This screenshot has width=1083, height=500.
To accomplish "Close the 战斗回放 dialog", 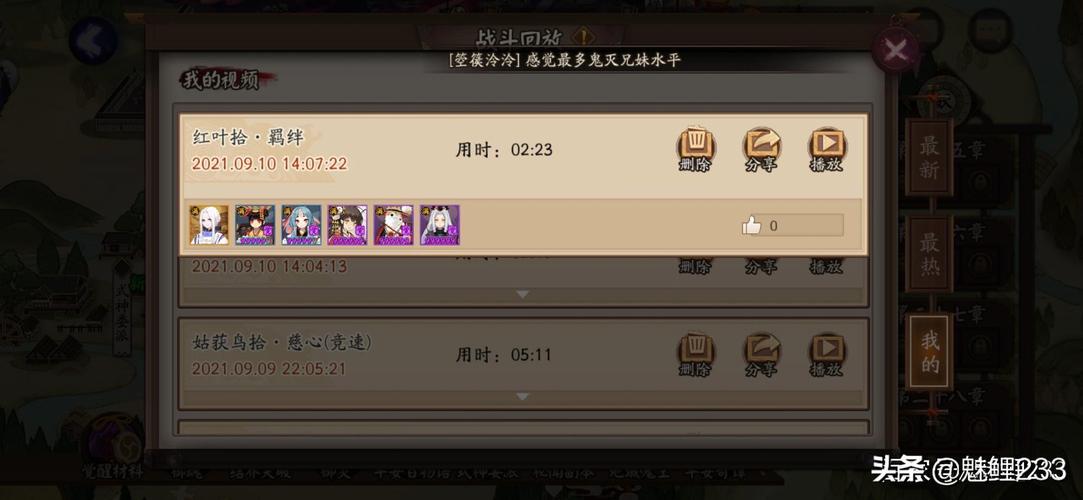I will click(x=895, y=49).
